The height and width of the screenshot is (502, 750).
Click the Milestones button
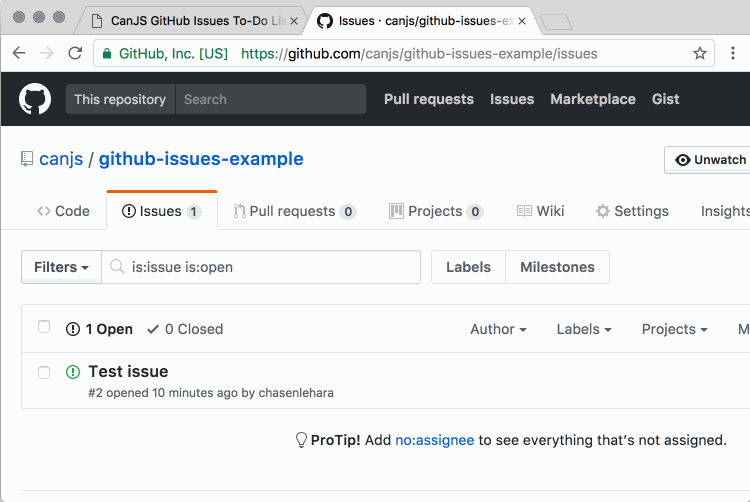[x=557, y=267]
